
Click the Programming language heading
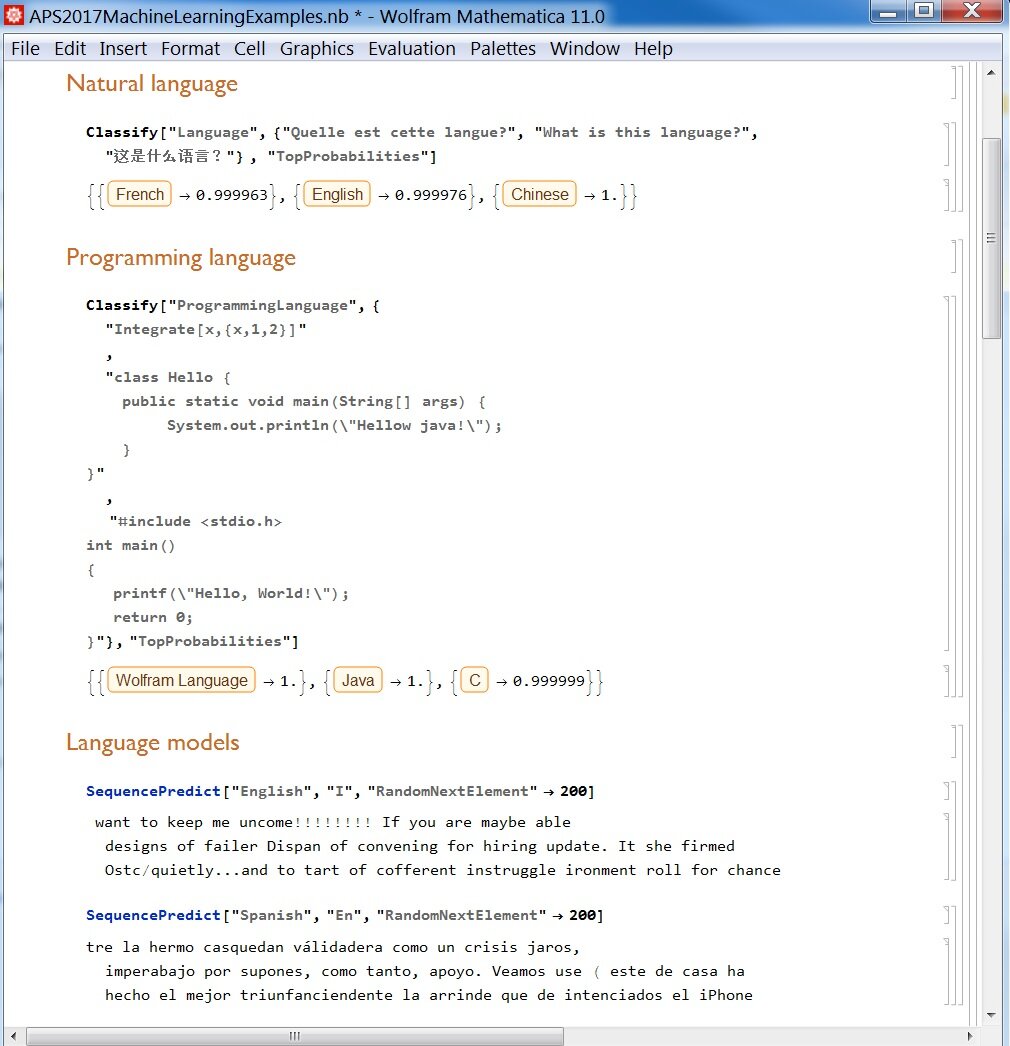(x=181, y=258)
